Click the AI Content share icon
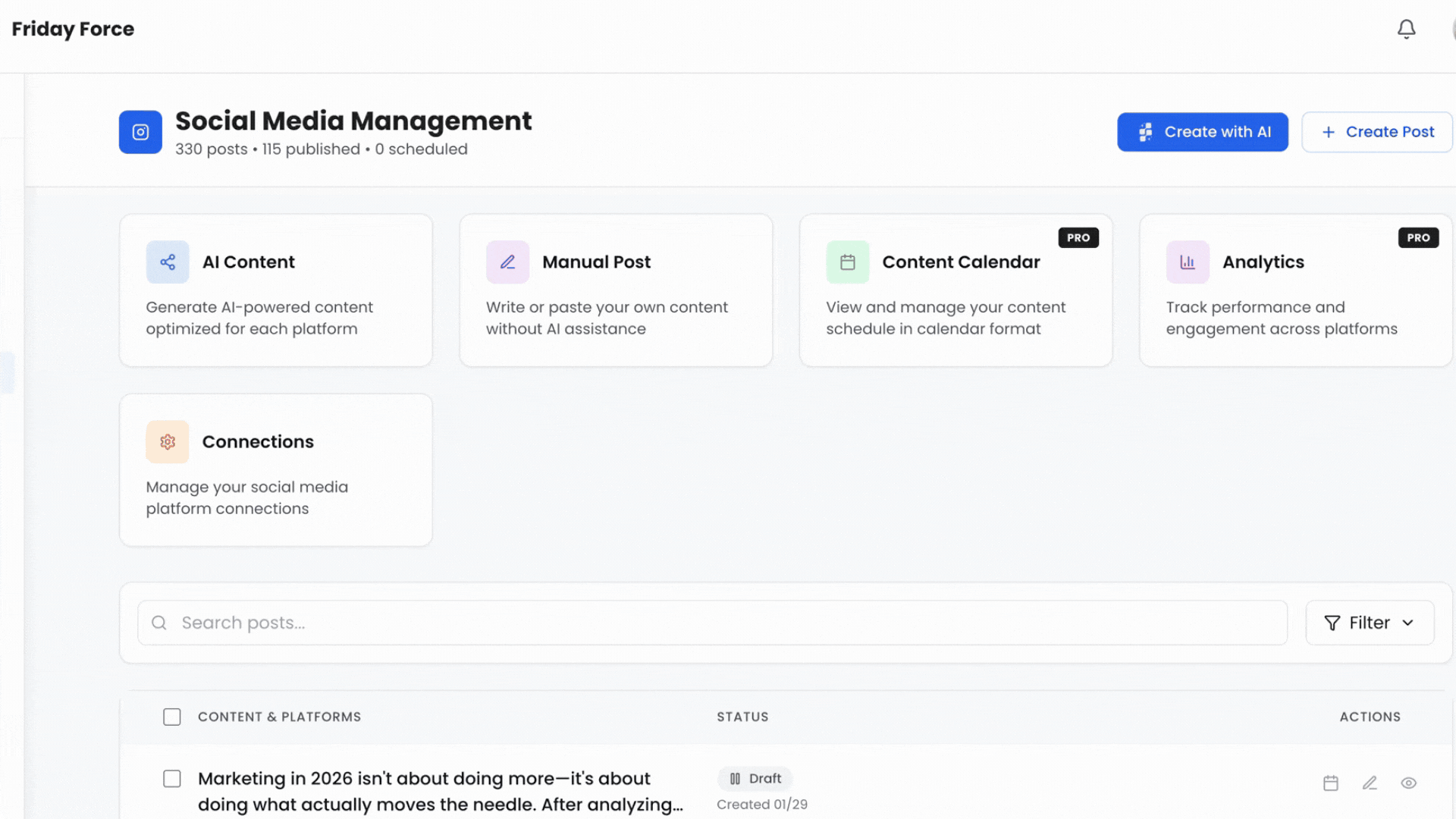Viewport: 1456px width, 819px height. pyautogui.click(x=168, y=262)
